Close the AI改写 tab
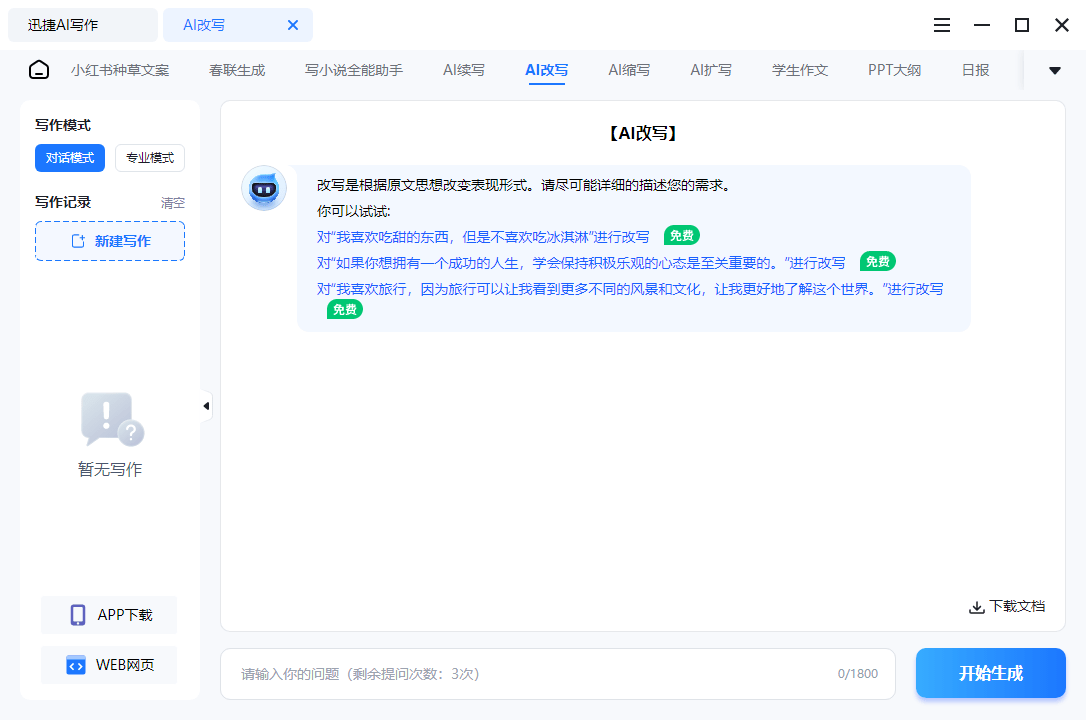The height and width of the screenshot is (720, 1086). pos(293,25)
